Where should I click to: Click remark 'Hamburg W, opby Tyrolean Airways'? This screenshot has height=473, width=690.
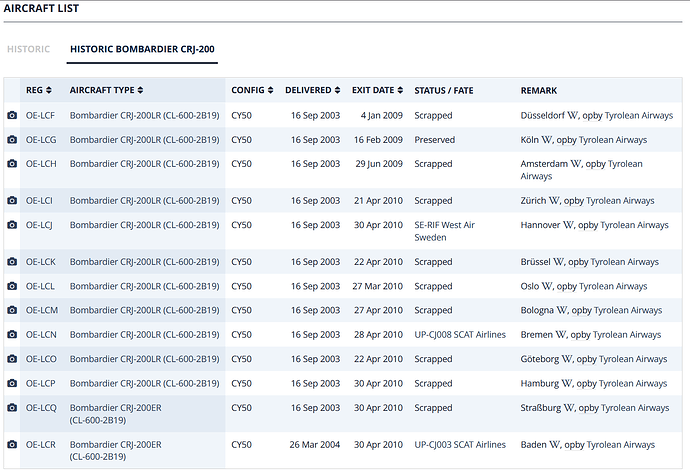(x=594, y=383)
